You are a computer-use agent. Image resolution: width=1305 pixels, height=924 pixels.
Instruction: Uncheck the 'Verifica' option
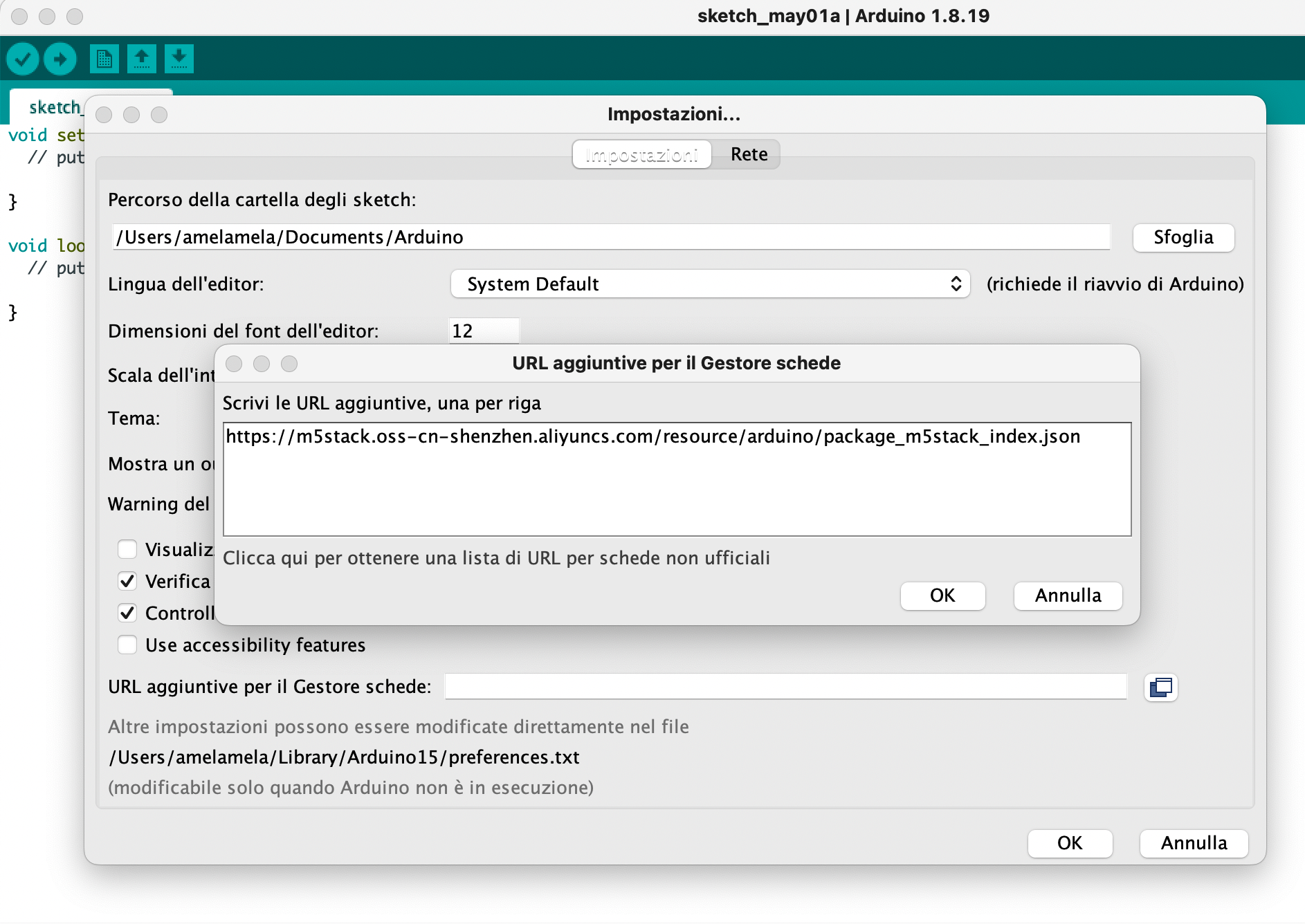pos(127,581)
